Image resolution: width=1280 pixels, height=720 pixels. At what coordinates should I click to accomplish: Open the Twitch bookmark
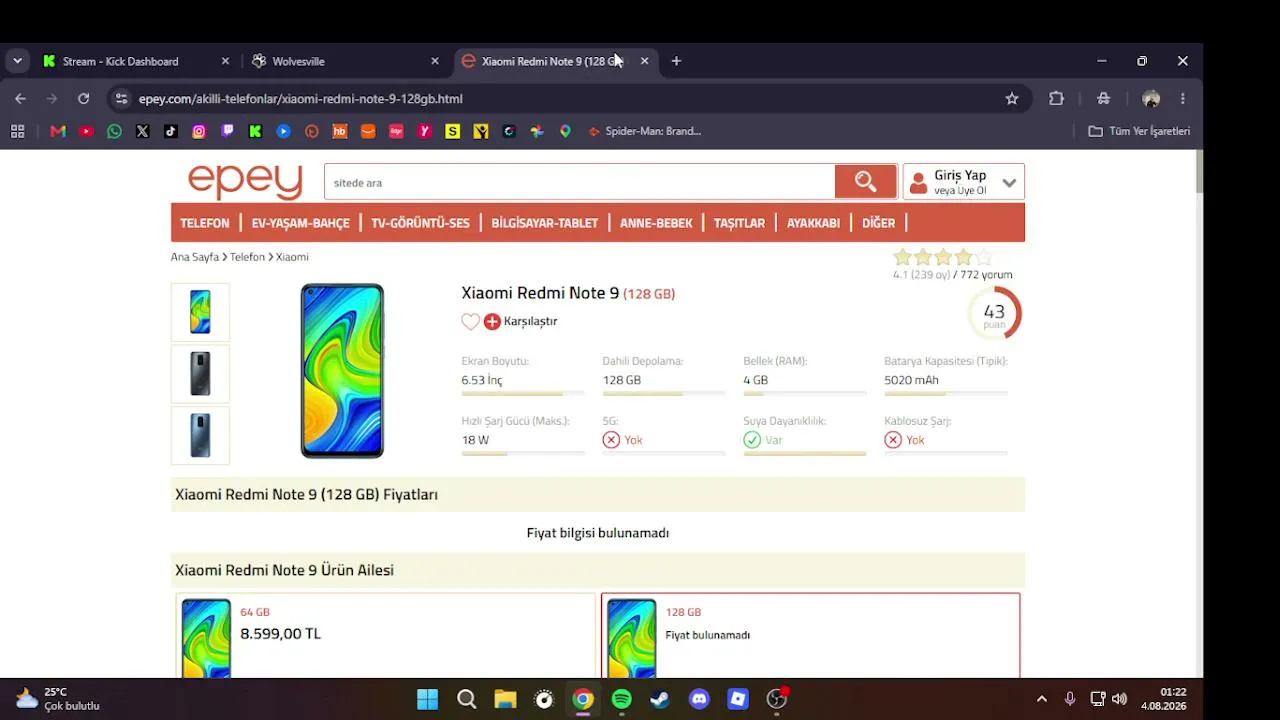[227, 131]
